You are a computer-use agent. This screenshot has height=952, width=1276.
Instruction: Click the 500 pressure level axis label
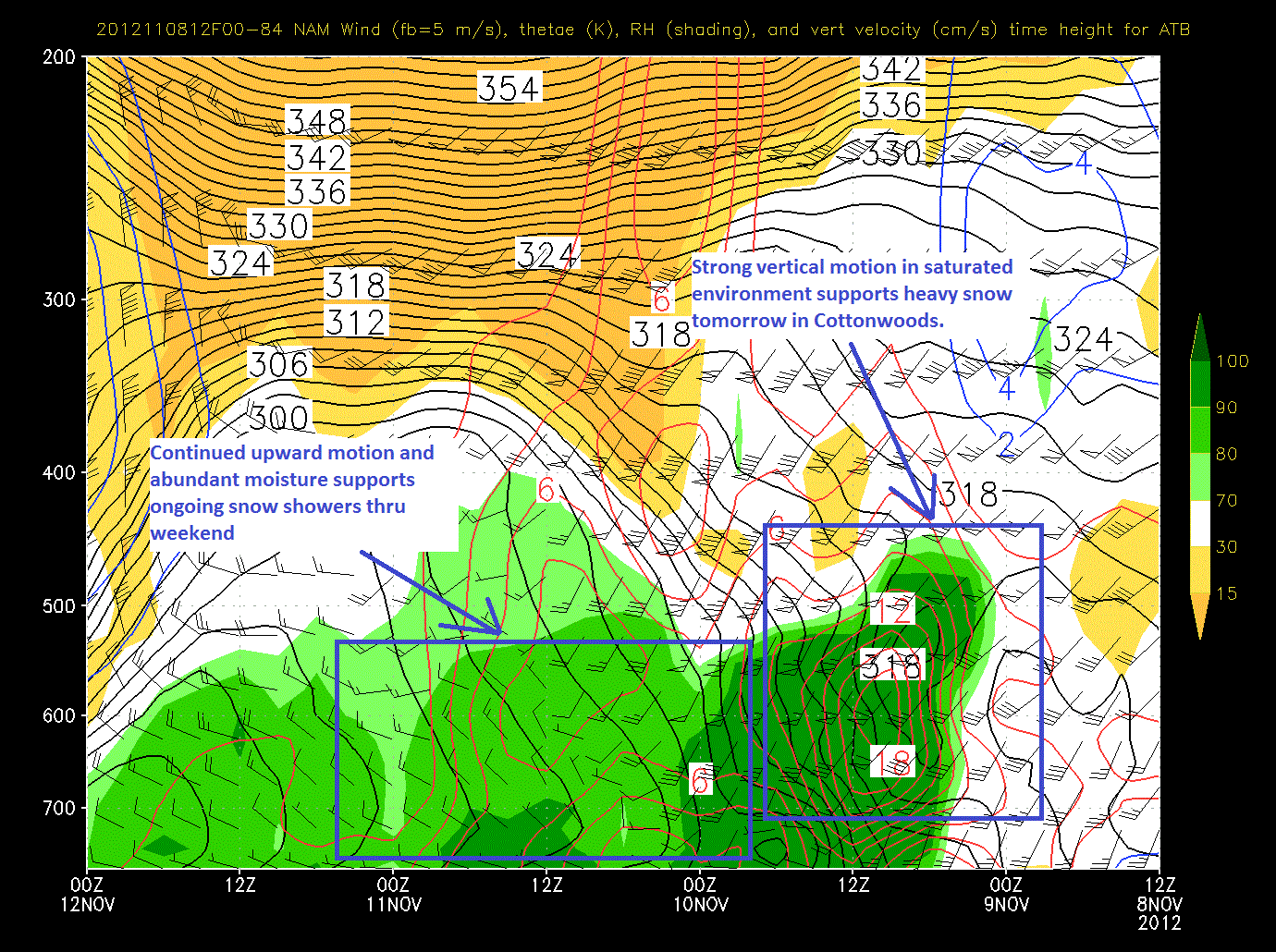point(59,606)
